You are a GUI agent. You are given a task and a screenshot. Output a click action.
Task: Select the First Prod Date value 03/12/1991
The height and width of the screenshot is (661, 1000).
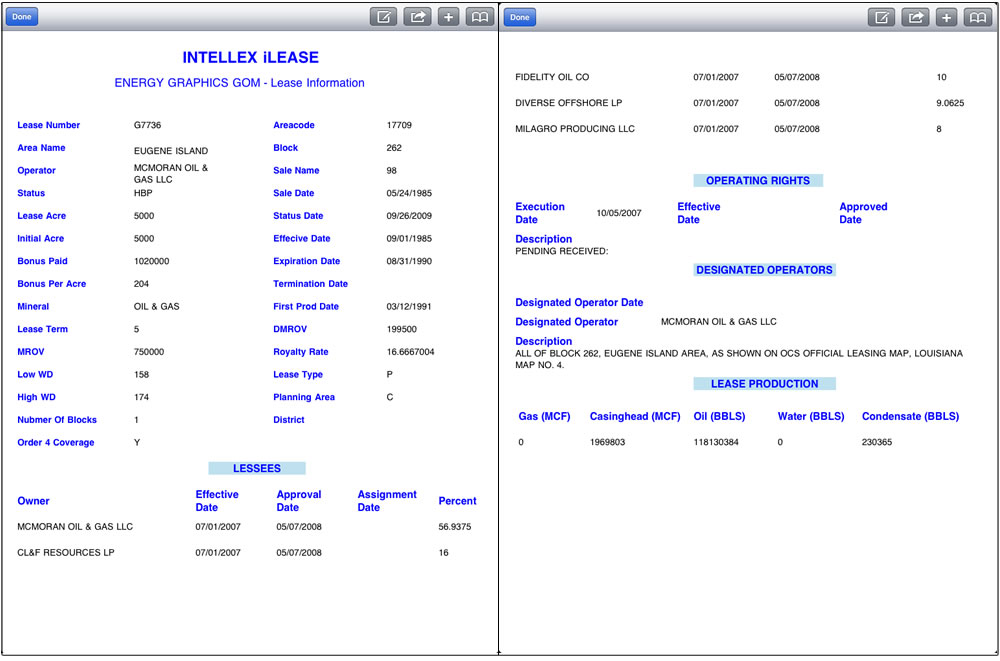(x=409, y=306)
